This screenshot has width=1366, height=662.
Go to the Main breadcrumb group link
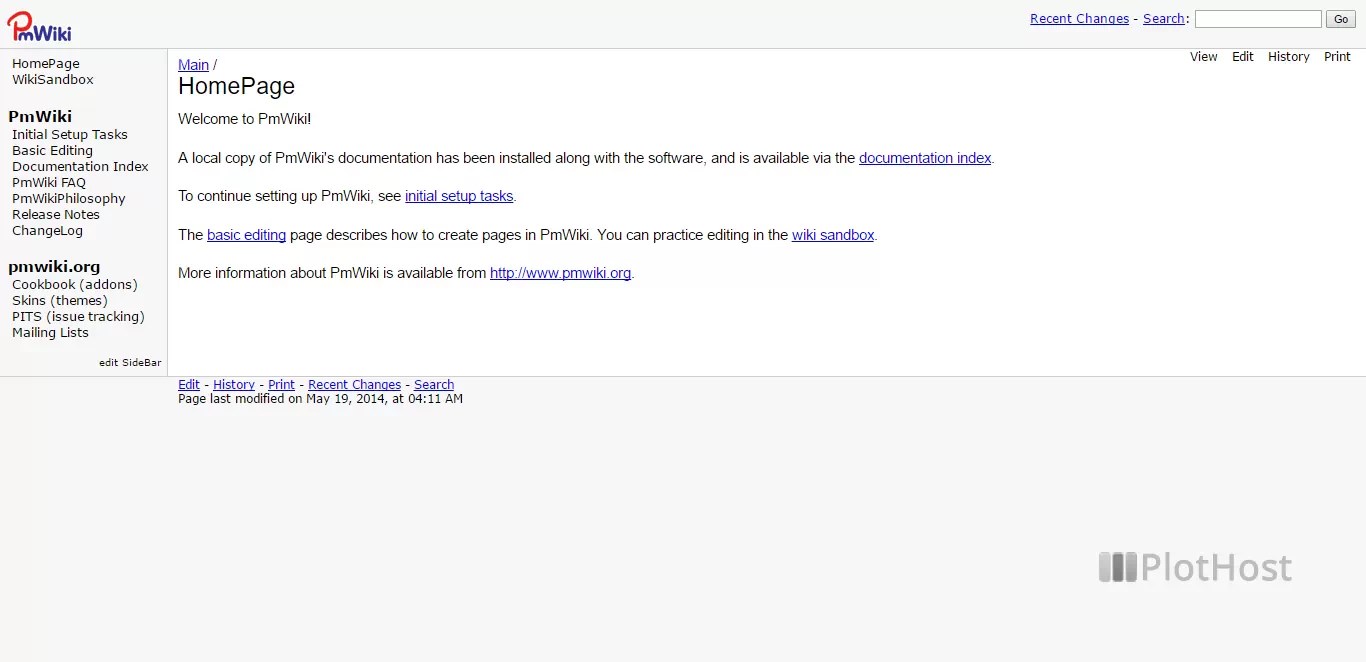point(193,65)
